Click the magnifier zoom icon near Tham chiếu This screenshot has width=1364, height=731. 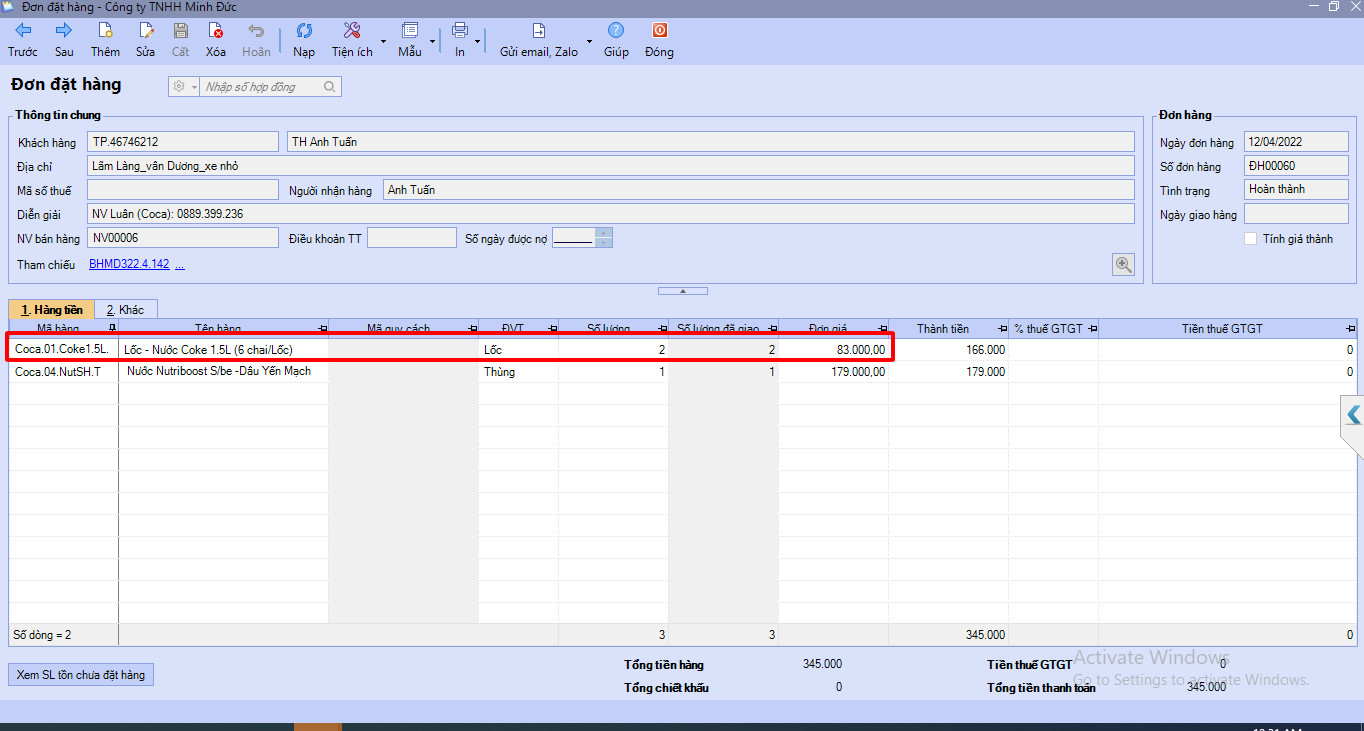click(1124, 264)
